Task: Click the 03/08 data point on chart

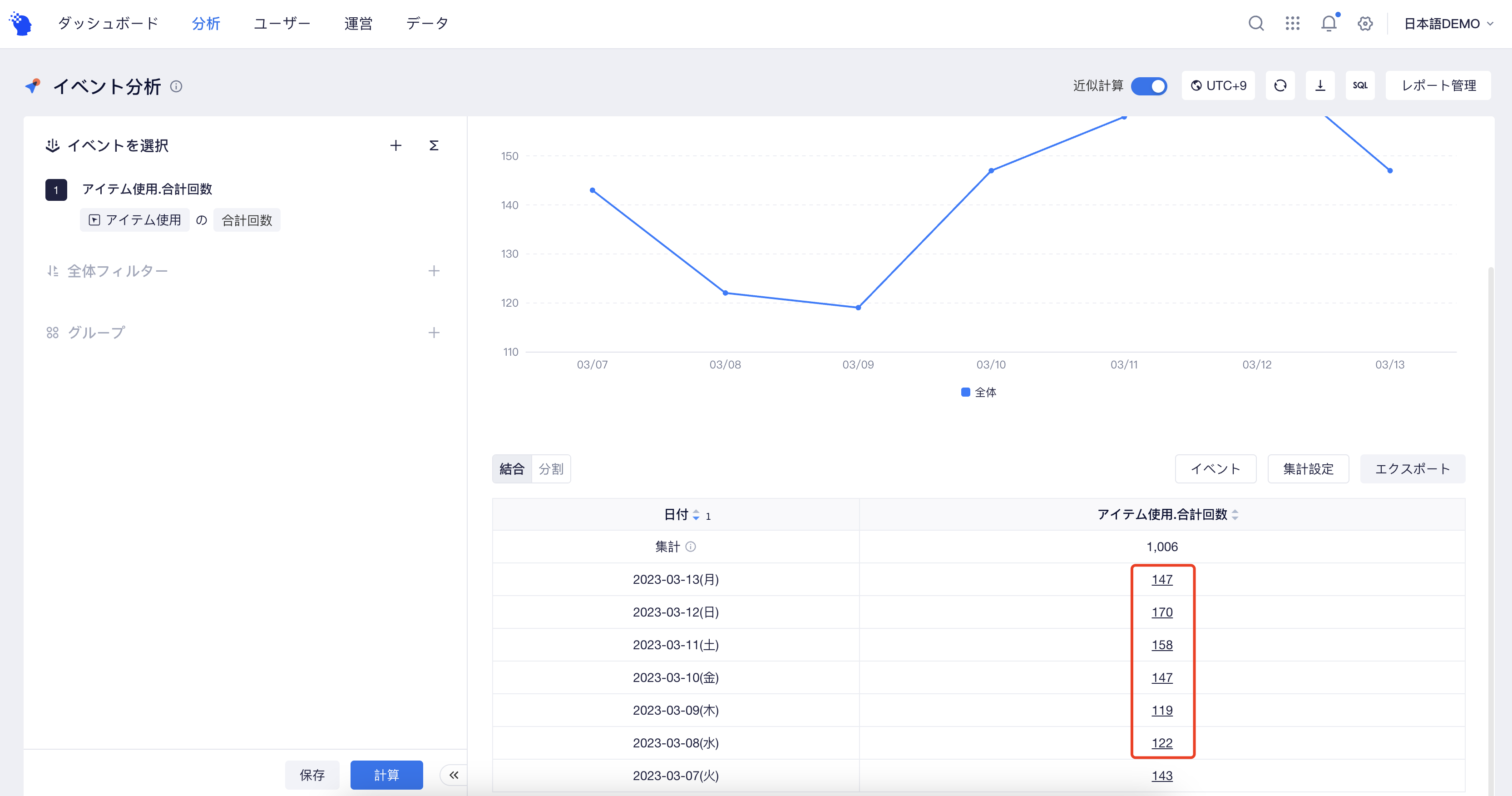Action: [726, 293]
